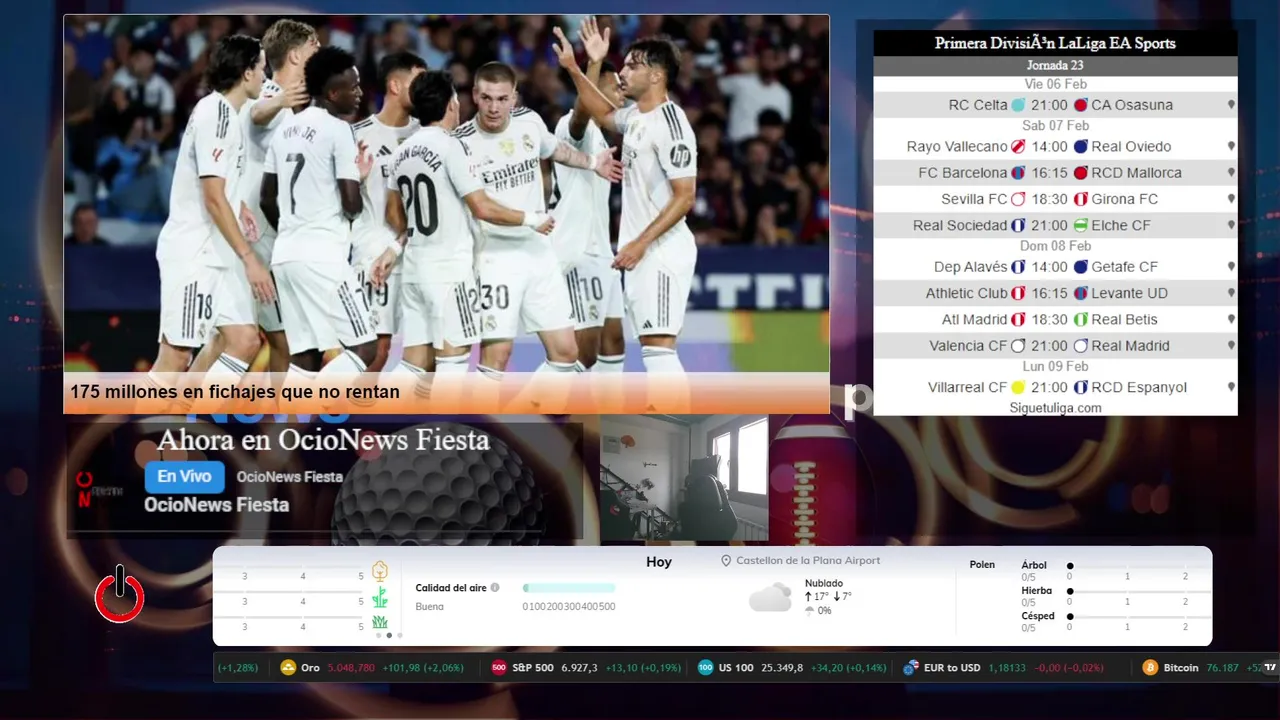Select the Rayo Vallecano crest icon

click(x=1018, y=146)
